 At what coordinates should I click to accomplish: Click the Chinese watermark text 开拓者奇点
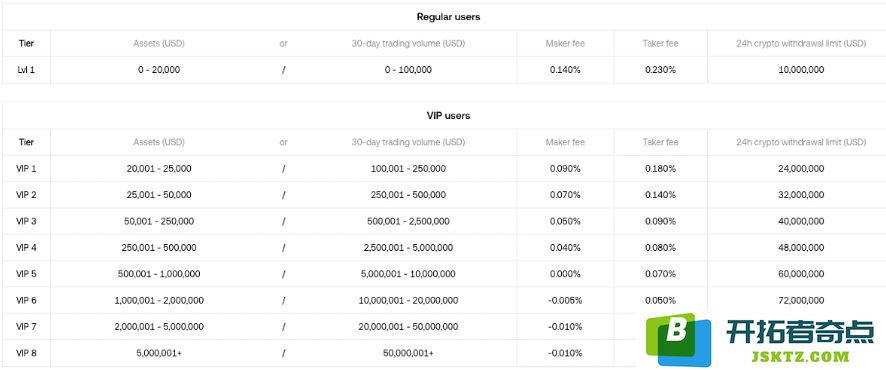pyautogui.click(x=800, y=332)
